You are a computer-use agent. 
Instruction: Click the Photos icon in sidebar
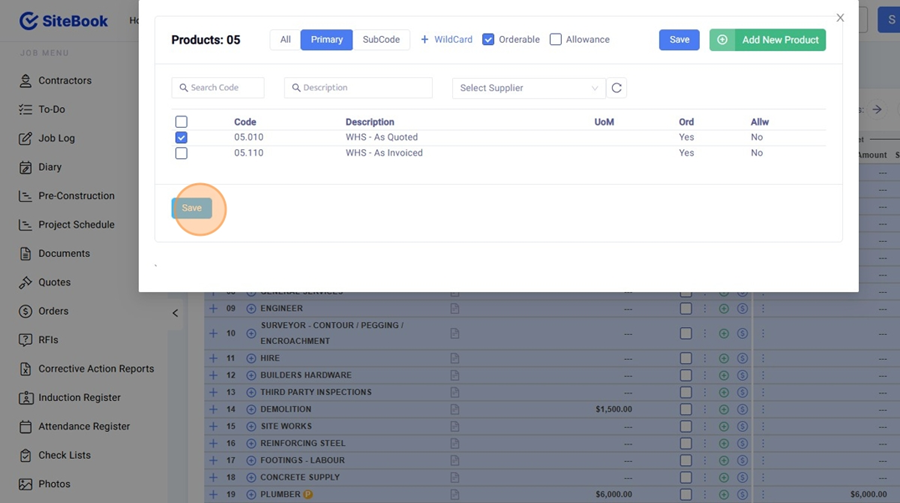pos(26,484)
